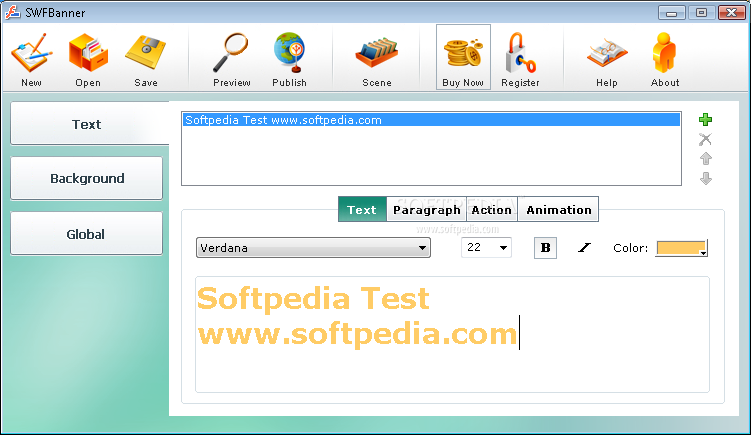Select the Background section button
751x435 pixels.
pos(86,178)
